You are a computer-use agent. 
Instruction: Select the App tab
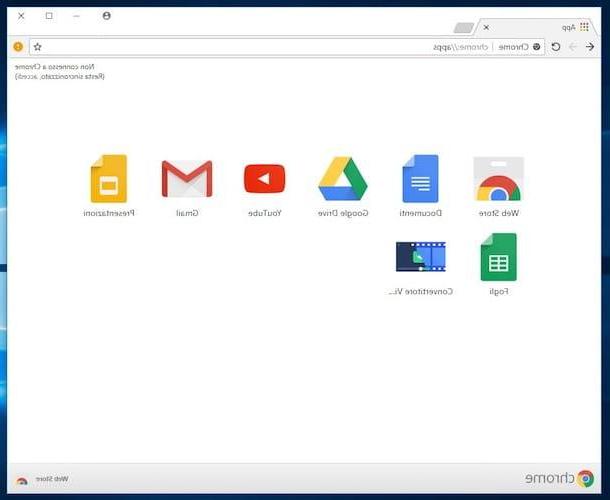click(537, 27)
